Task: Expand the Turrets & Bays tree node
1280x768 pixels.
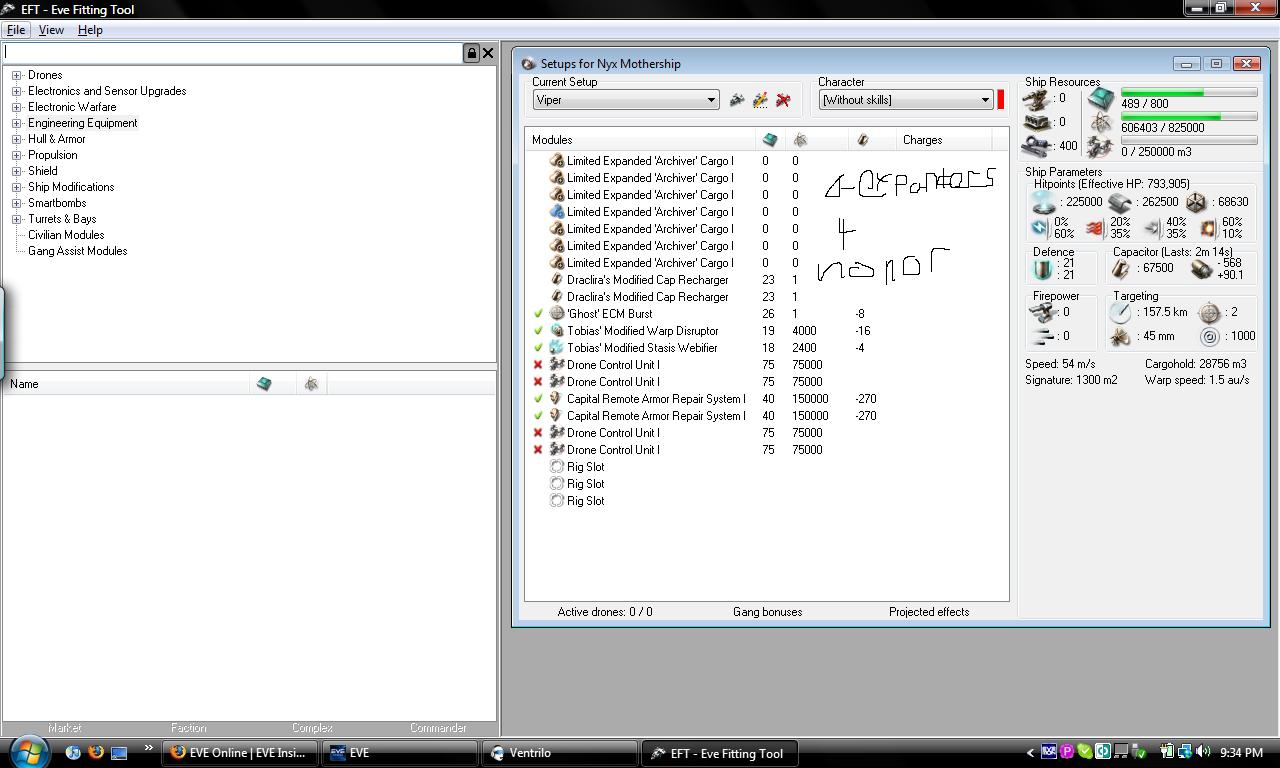Action: pos(16,219)
